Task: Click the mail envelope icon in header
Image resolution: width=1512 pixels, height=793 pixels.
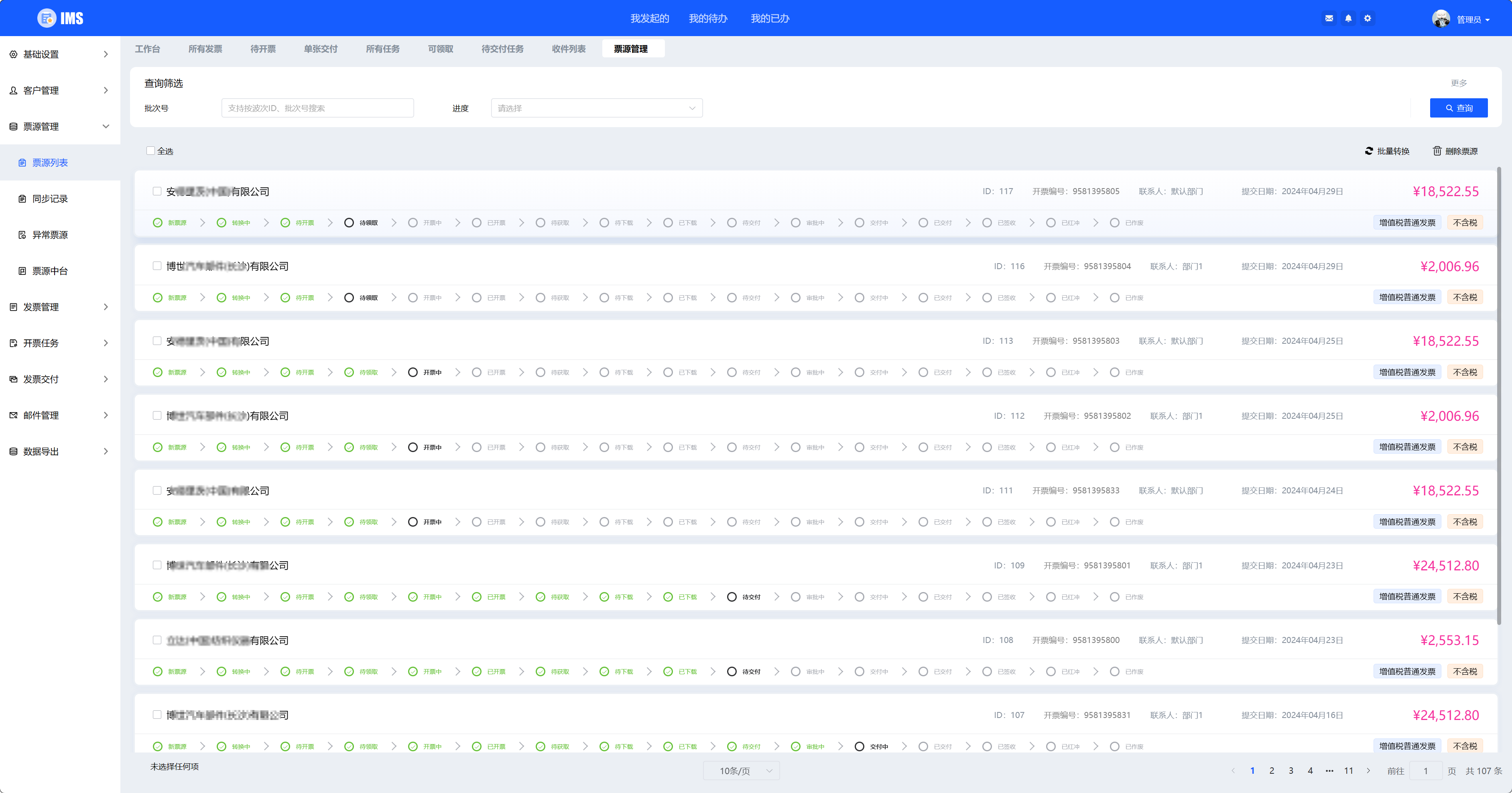Action: pyautogui.click(x=1329, y=18)
